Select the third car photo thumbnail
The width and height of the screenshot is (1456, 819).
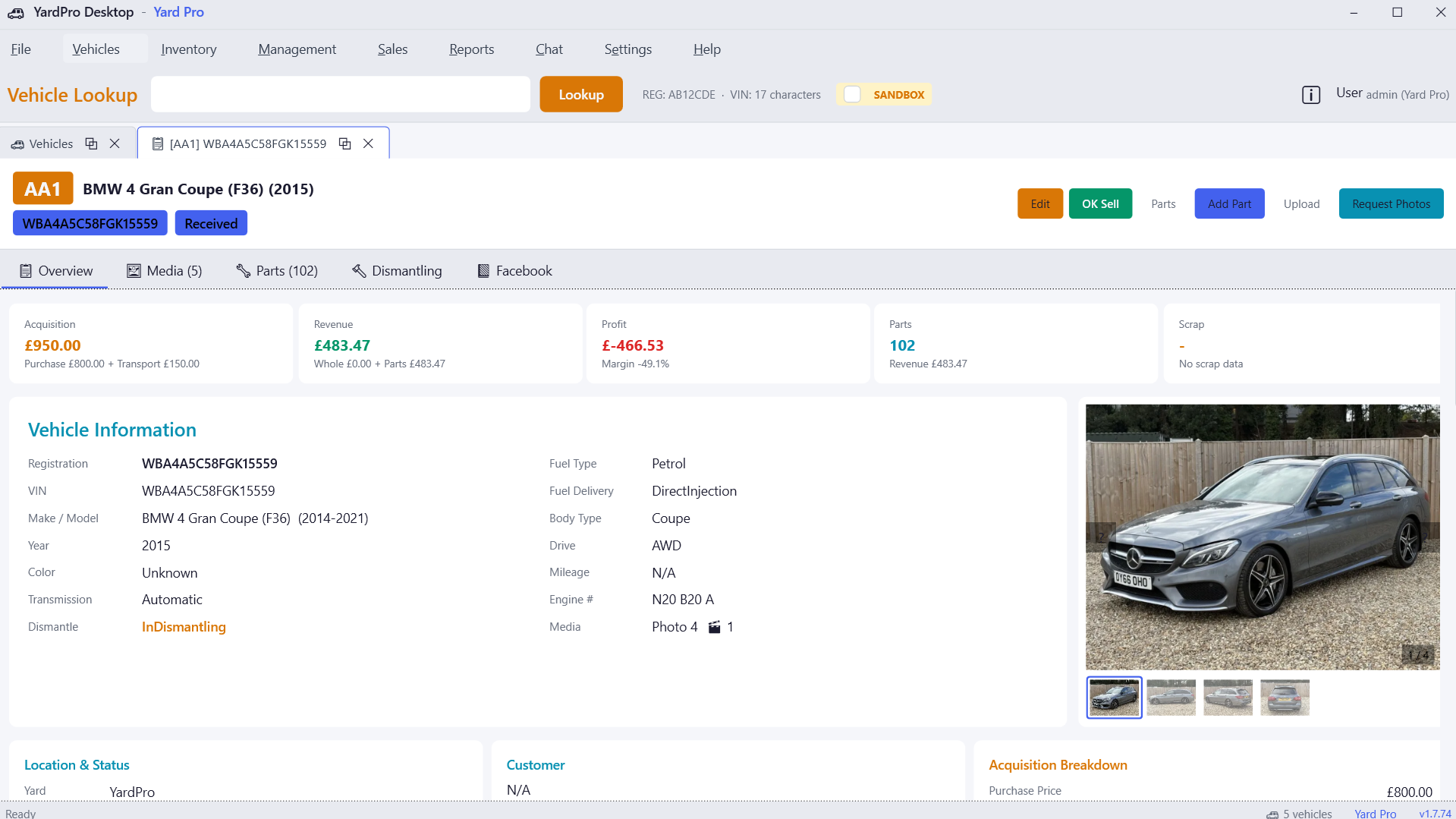1228,698
